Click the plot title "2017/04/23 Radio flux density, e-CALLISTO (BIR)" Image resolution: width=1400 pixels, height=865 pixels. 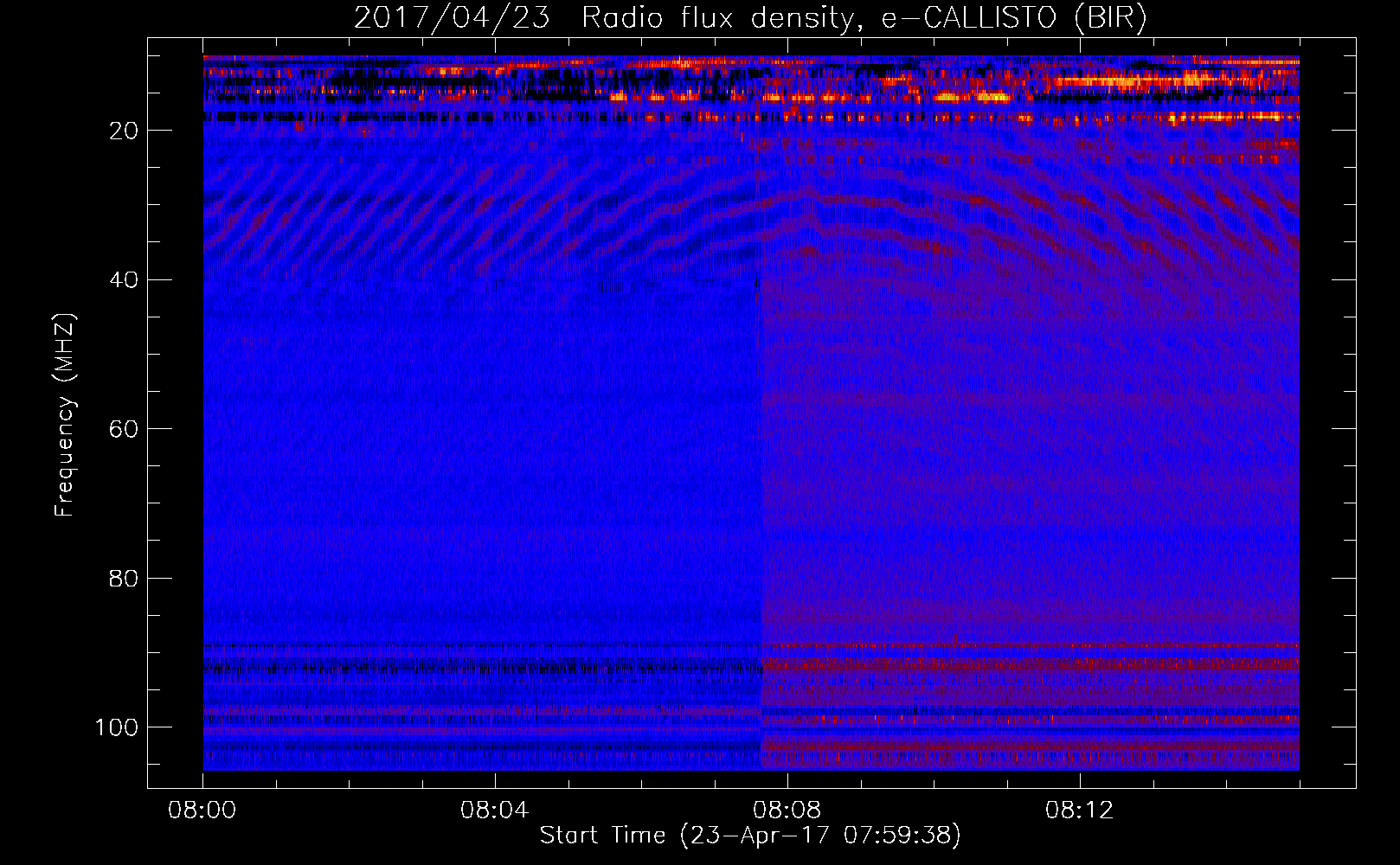point(750,18)
